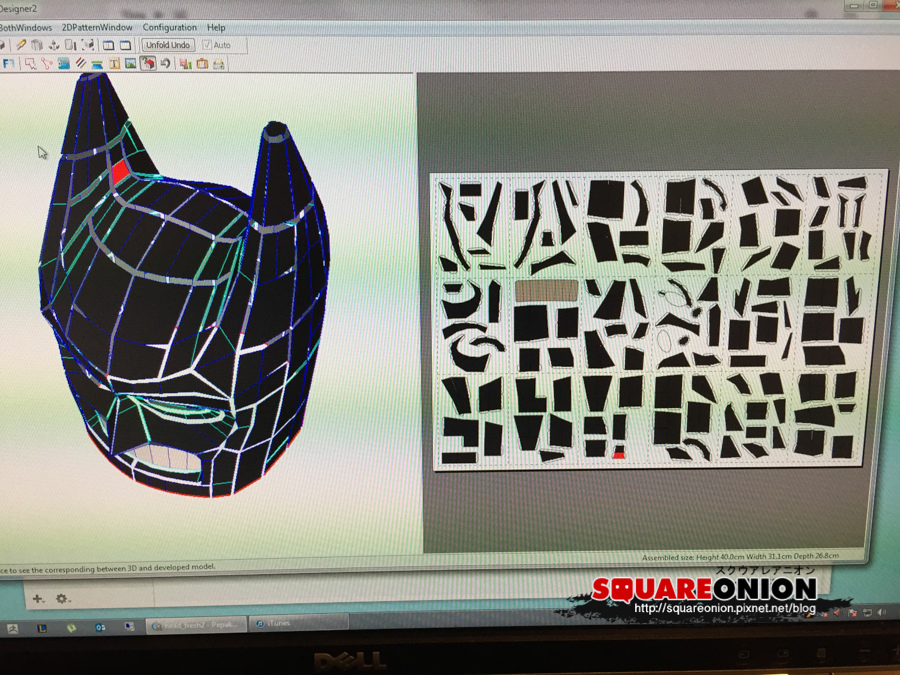The height and width of the screenshot is (675, 900).
Task: Switch to the iTunes taskbar item
Action: click(298, 624)
